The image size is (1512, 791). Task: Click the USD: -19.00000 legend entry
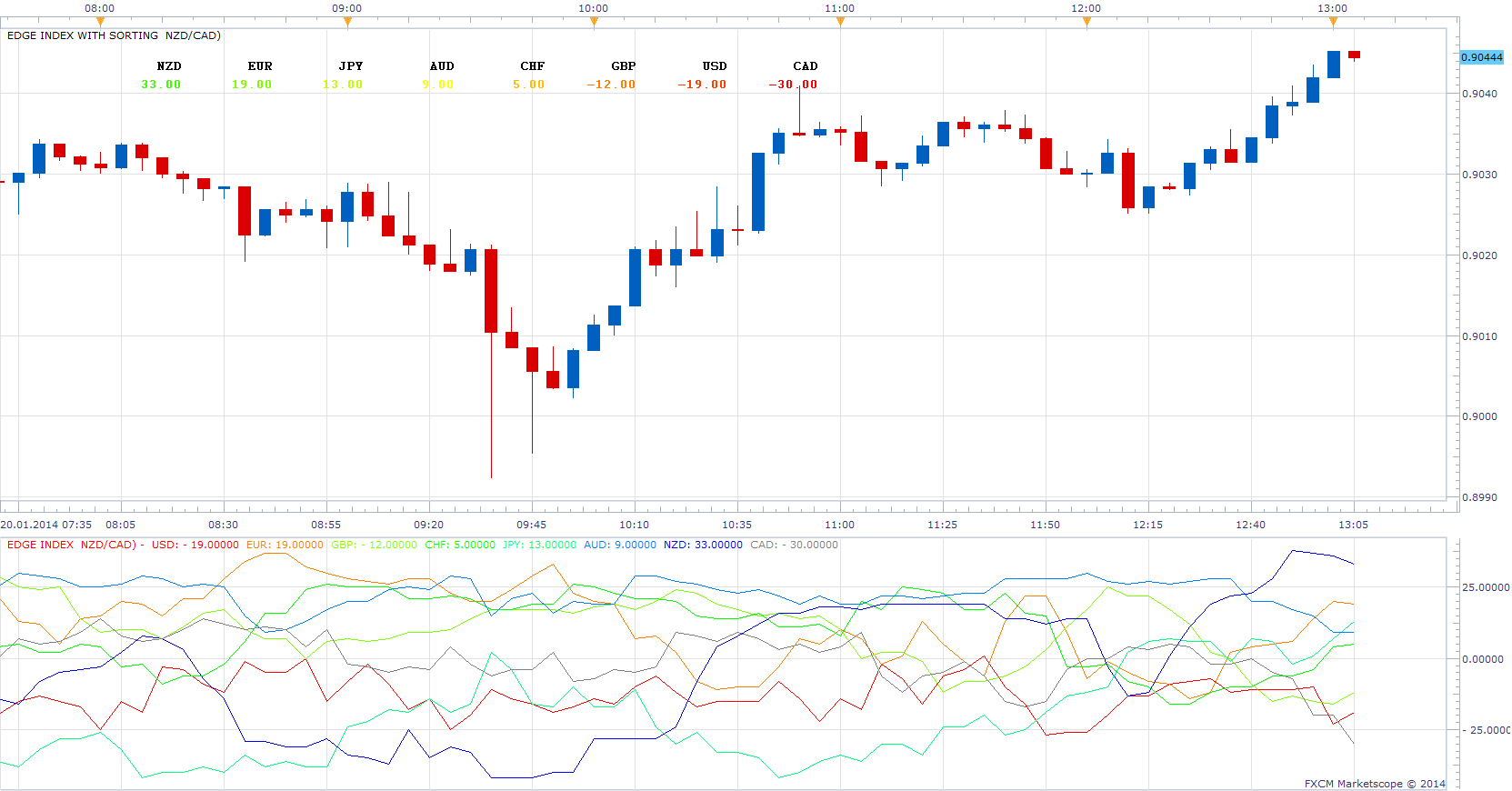click(x=195, y=545)
